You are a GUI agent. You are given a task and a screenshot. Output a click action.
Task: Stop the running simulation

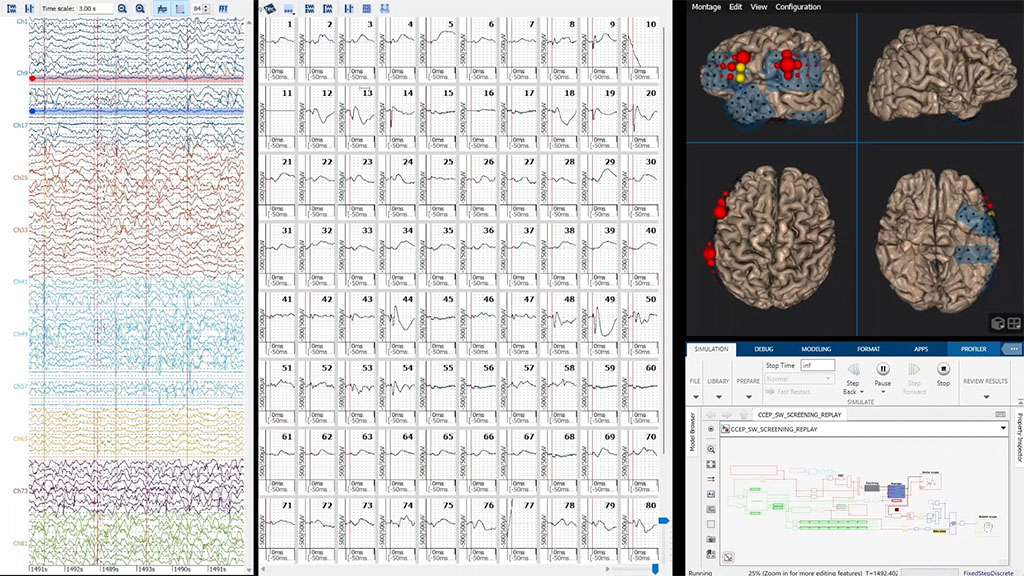(943, 368)
